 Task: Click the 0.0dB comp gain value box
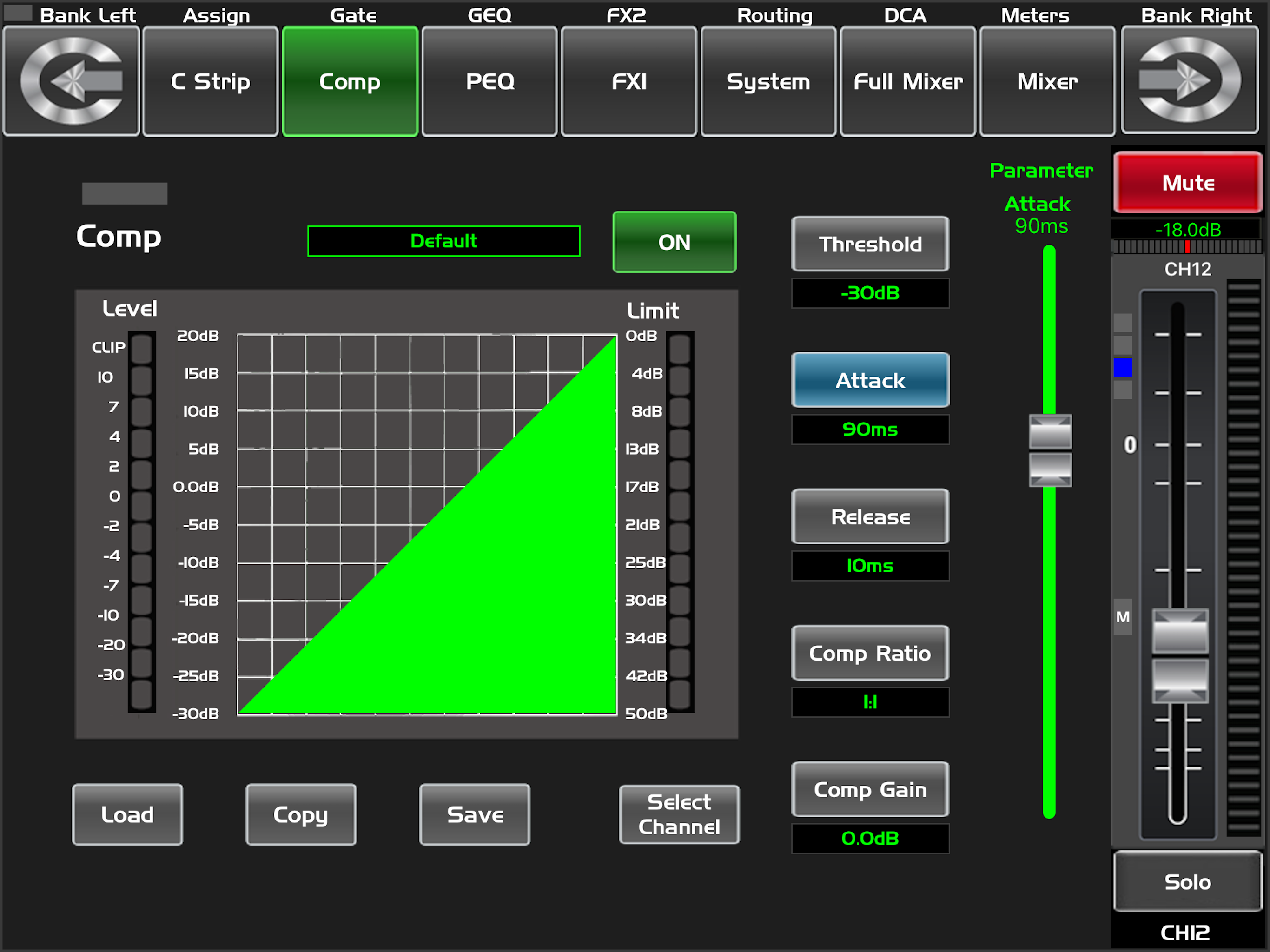coord(870,839)
